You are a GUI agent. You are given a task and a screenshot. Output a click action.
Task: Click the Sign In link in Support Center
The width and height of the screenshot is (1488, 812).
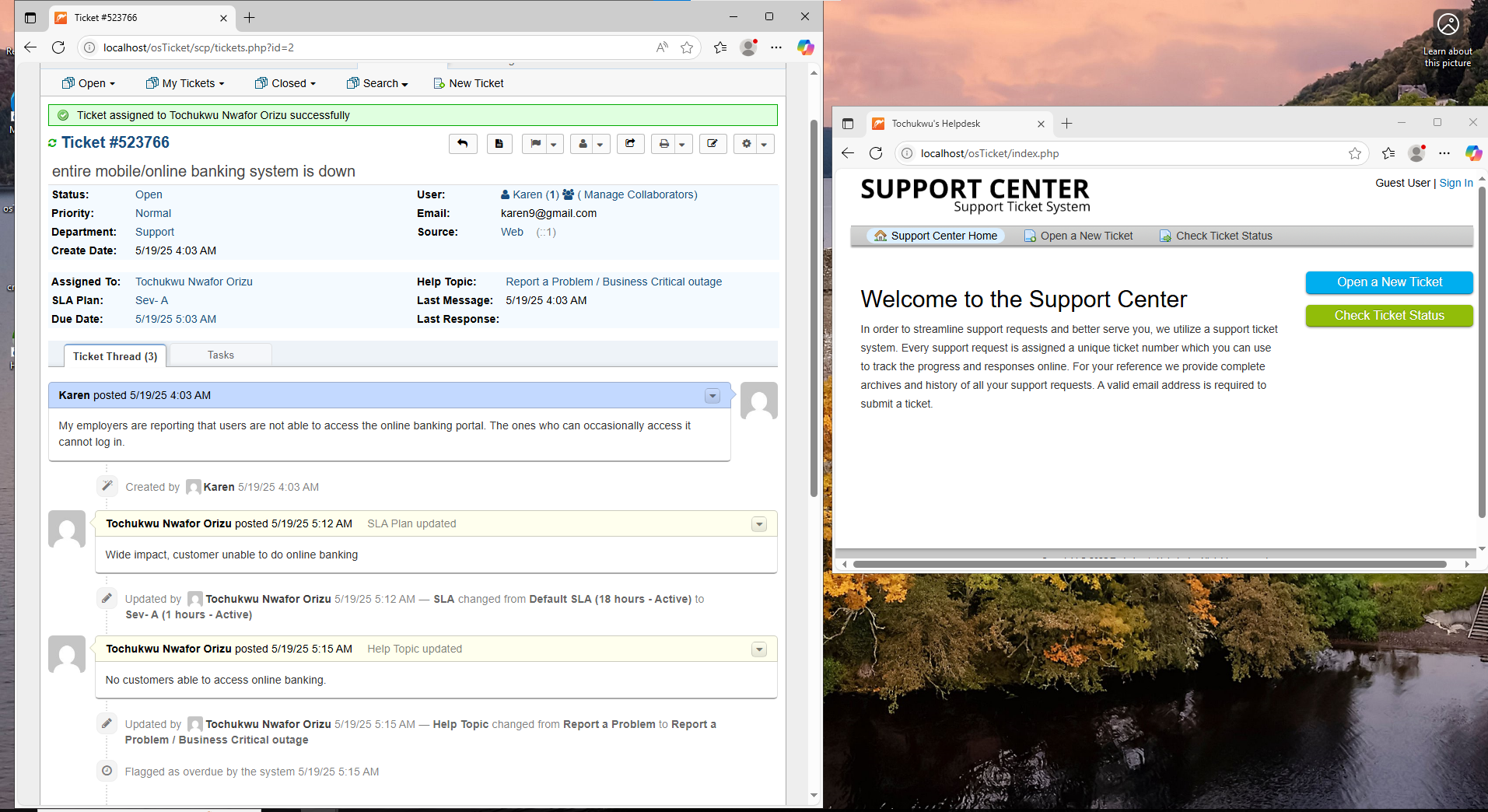tap(1456, 183)
